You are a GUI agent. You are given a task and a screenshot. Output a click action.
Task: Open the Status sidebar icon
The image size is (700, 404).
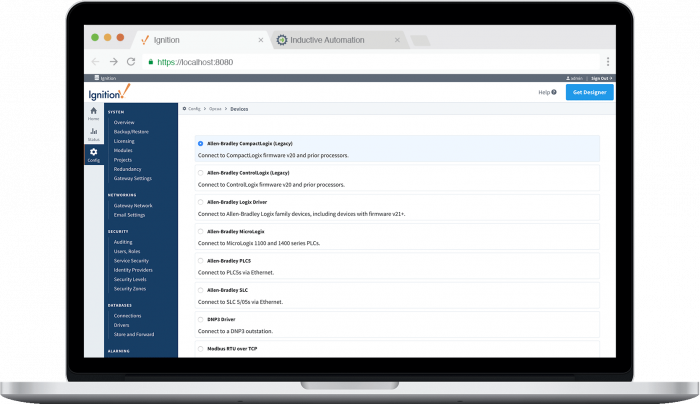(93, 134)
